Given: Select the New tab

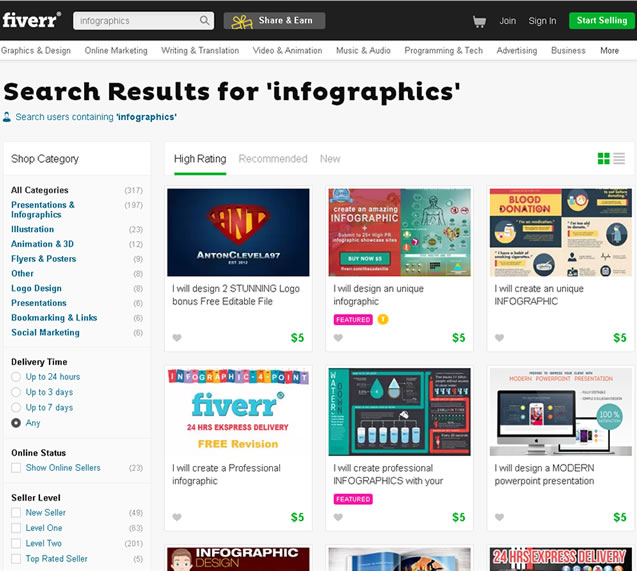Looking at the screenshot, I should click(x=330, y=159).
